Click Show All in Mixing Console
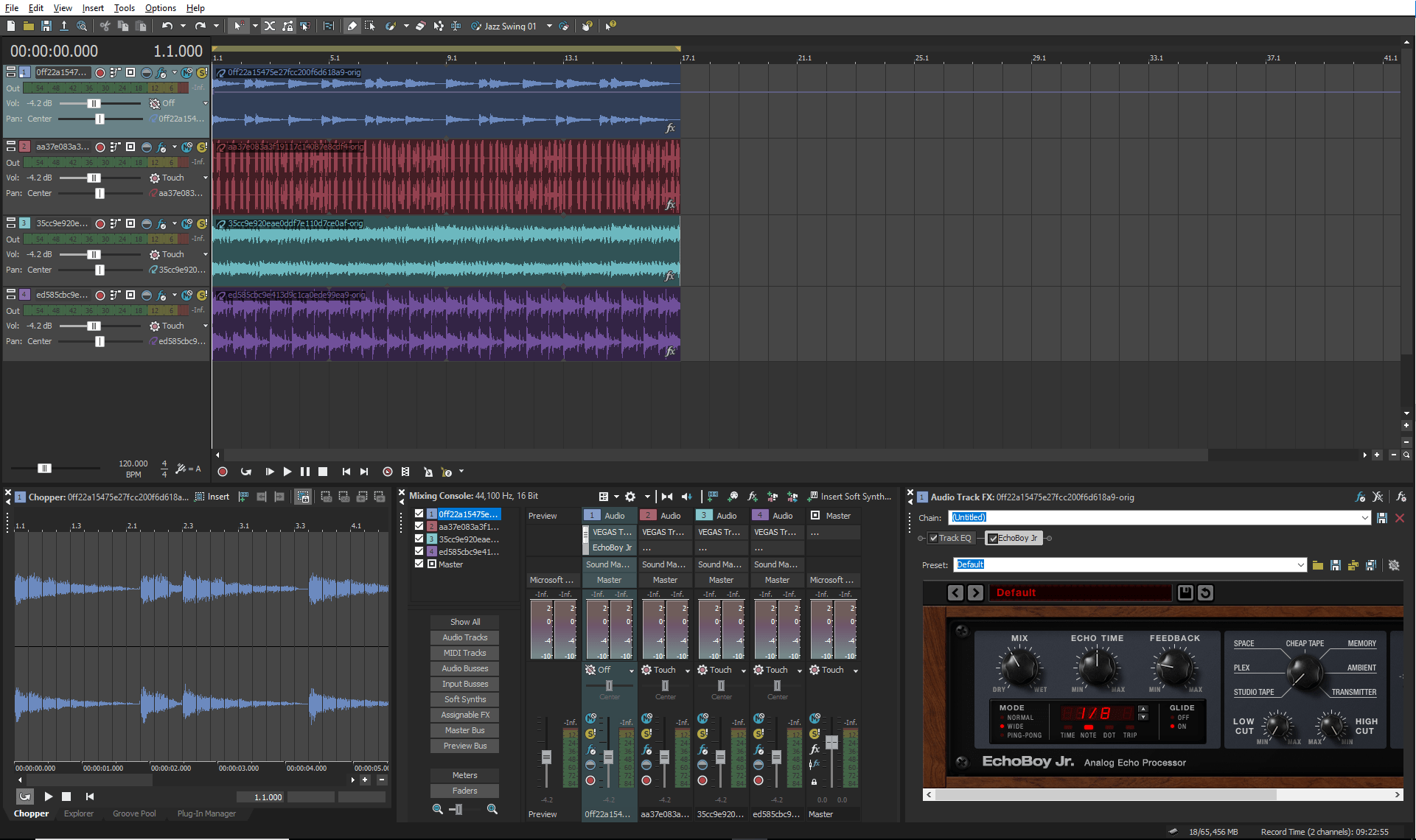The height and width of the screenshot is (840, 1416). (465, 622)
